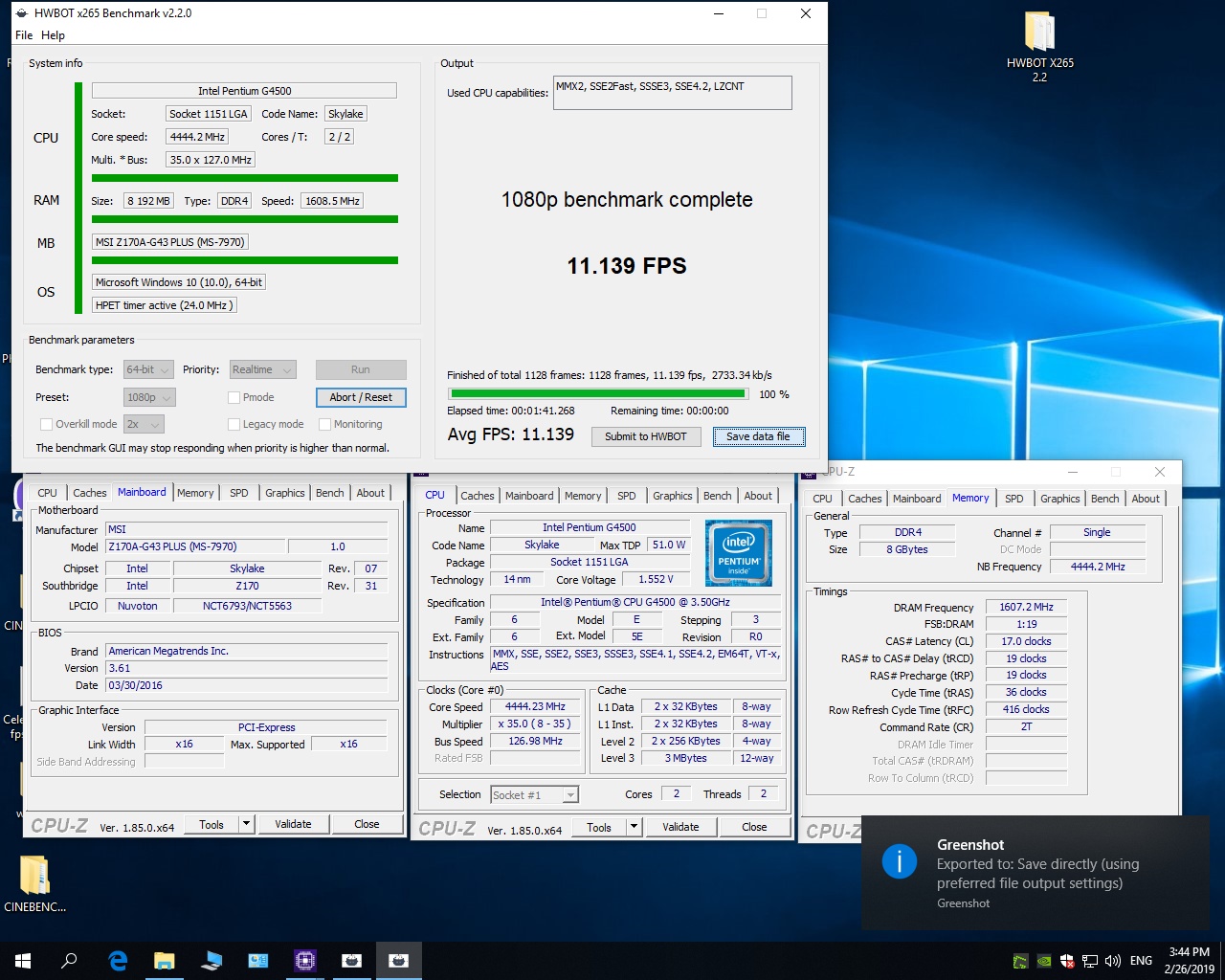Image resolution: width=1225 pixels, height=980 pixels.
Task: Open HWBOT X265 2.2 desktop folder
Action: click(x=1039, y=47)
